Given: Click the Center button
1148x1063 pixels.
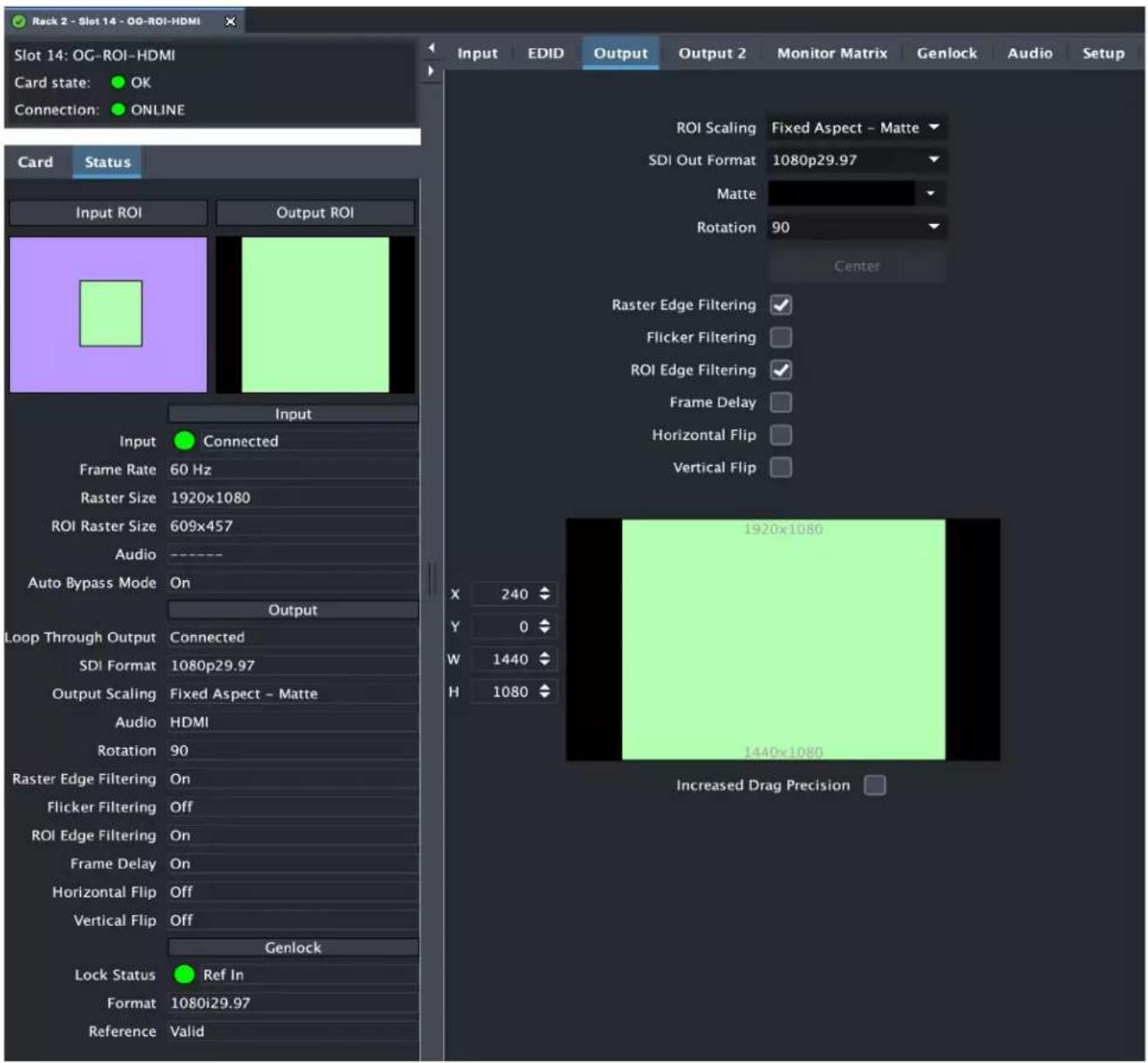Looking at the screenshot, I should [x=856, y=266].
